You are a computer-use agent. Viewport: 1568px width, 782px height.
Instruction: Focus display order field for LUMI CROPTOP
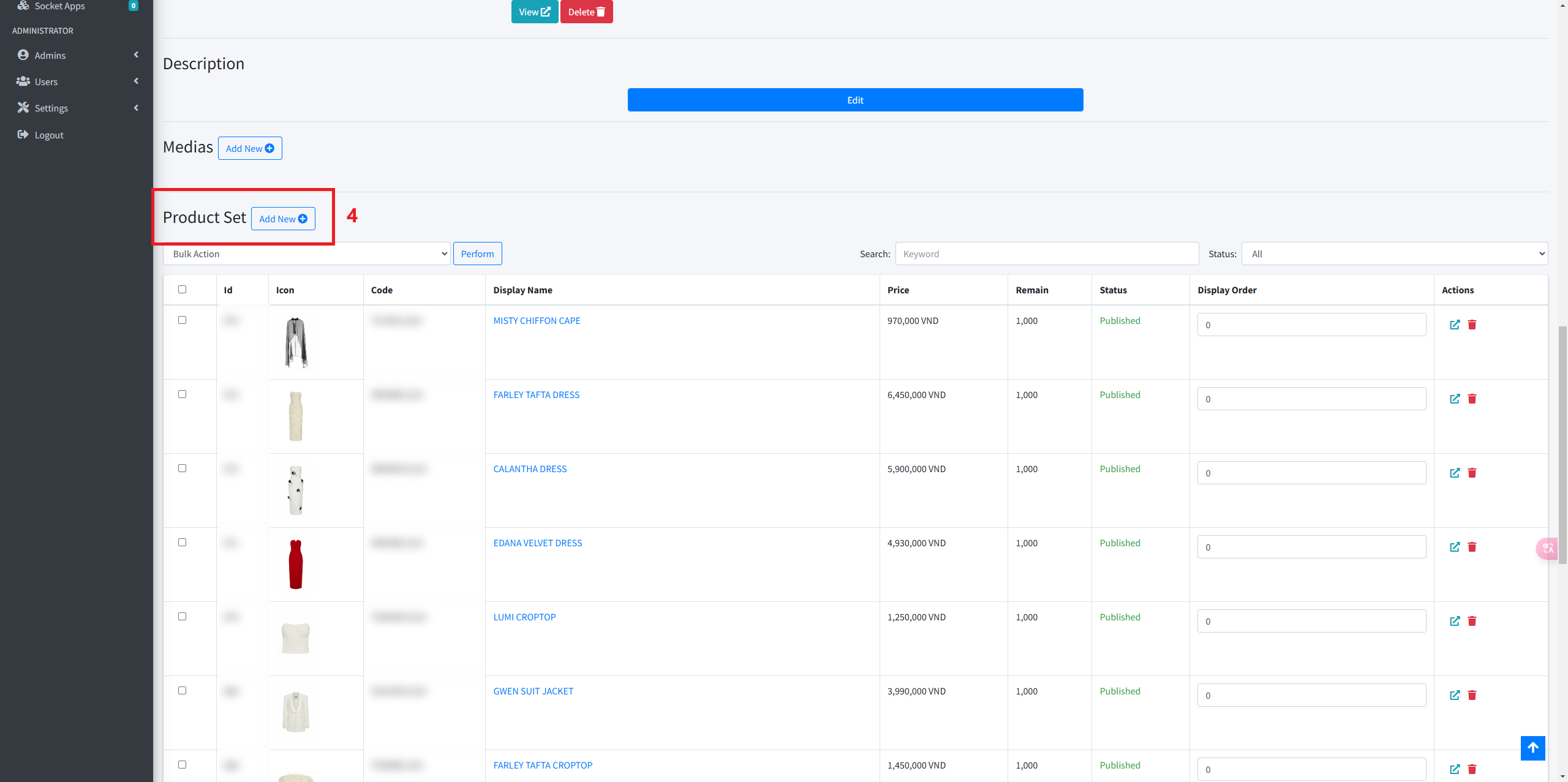click(x=1311, y=621)
